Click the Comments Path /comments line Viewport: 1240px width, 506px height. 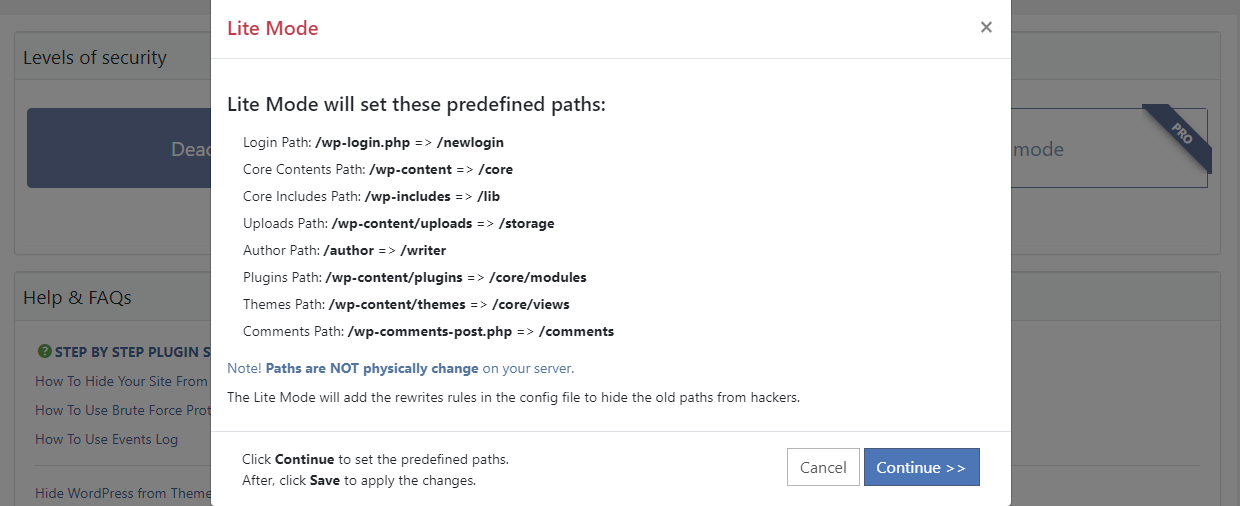tap(428, 331)
